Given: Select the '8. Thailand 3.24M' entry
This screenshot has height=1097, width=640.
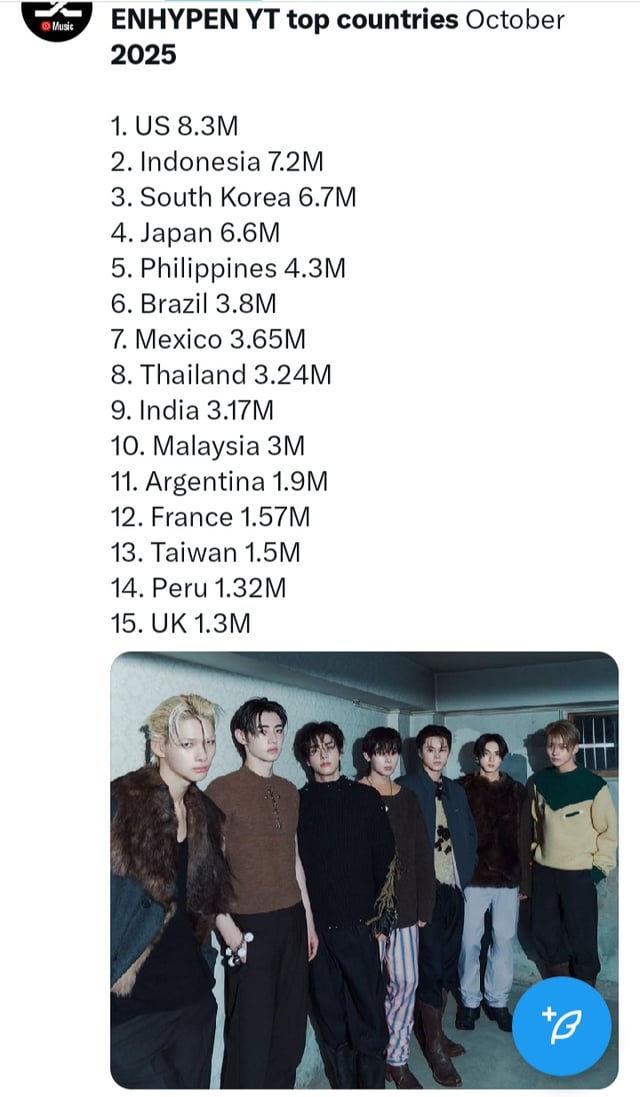Looking at the screenshot, I should [221, 375].
